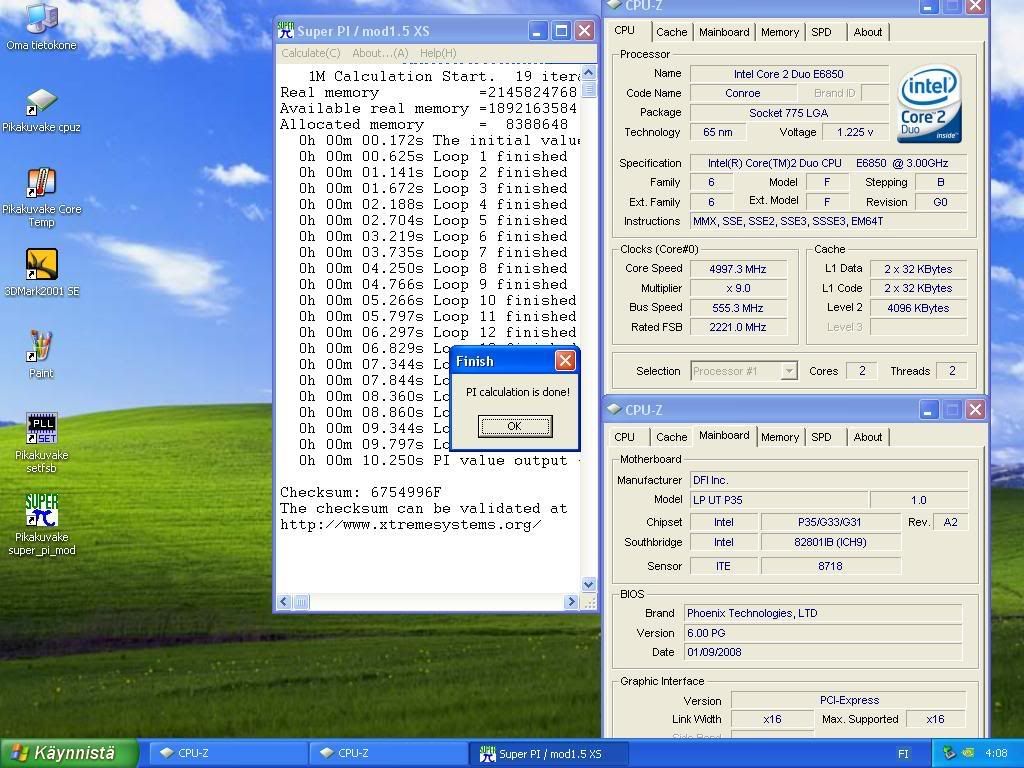The width and height of the screenshot is (1024, 768).
Task: Click the Super PI title bar icon
Action: (285, 31)
